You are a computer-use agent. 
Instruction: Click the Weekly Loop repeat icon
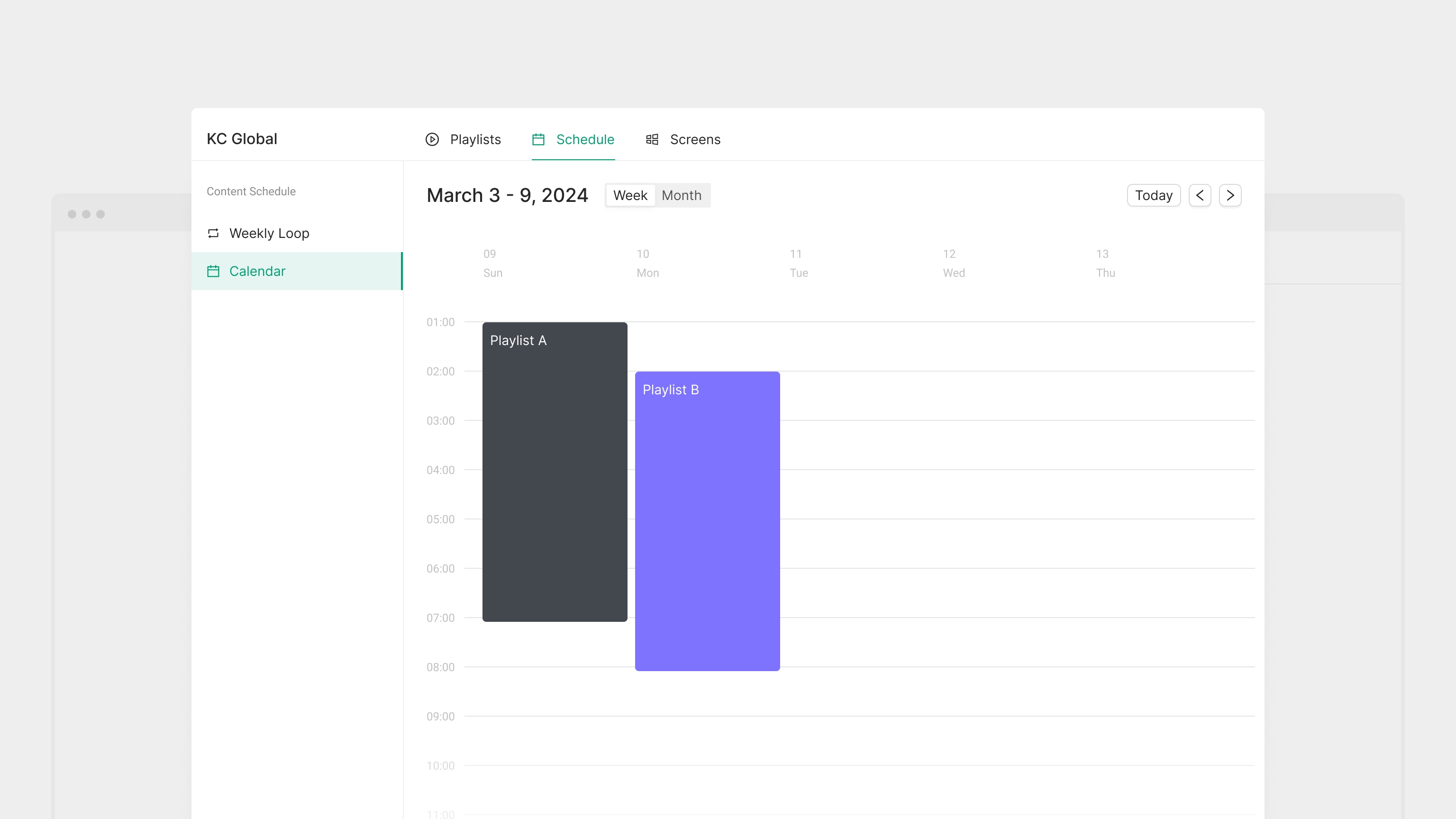(213, 233)
